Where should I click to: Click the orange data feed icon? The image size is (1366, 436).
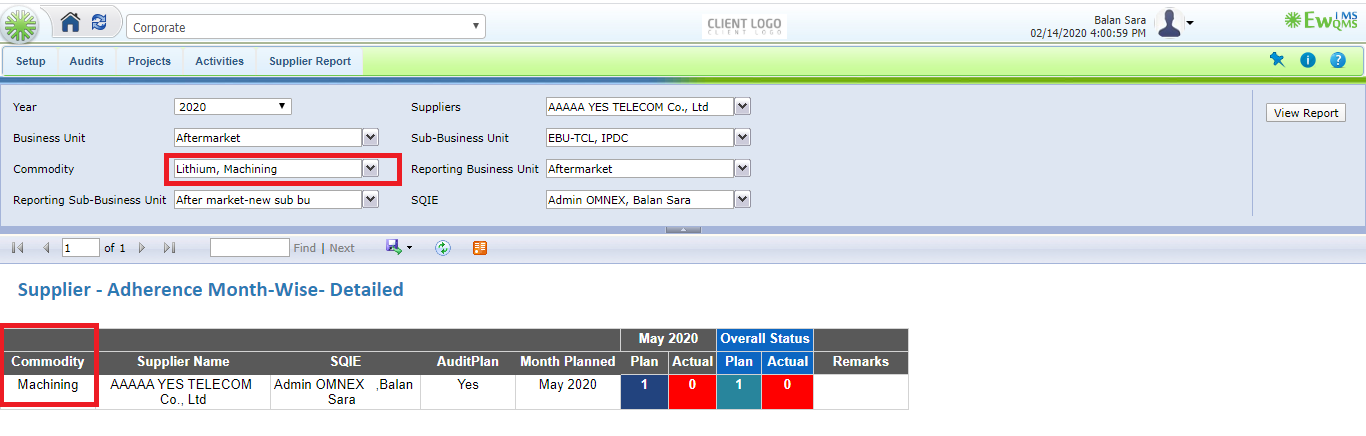click(x=480, y=248)
